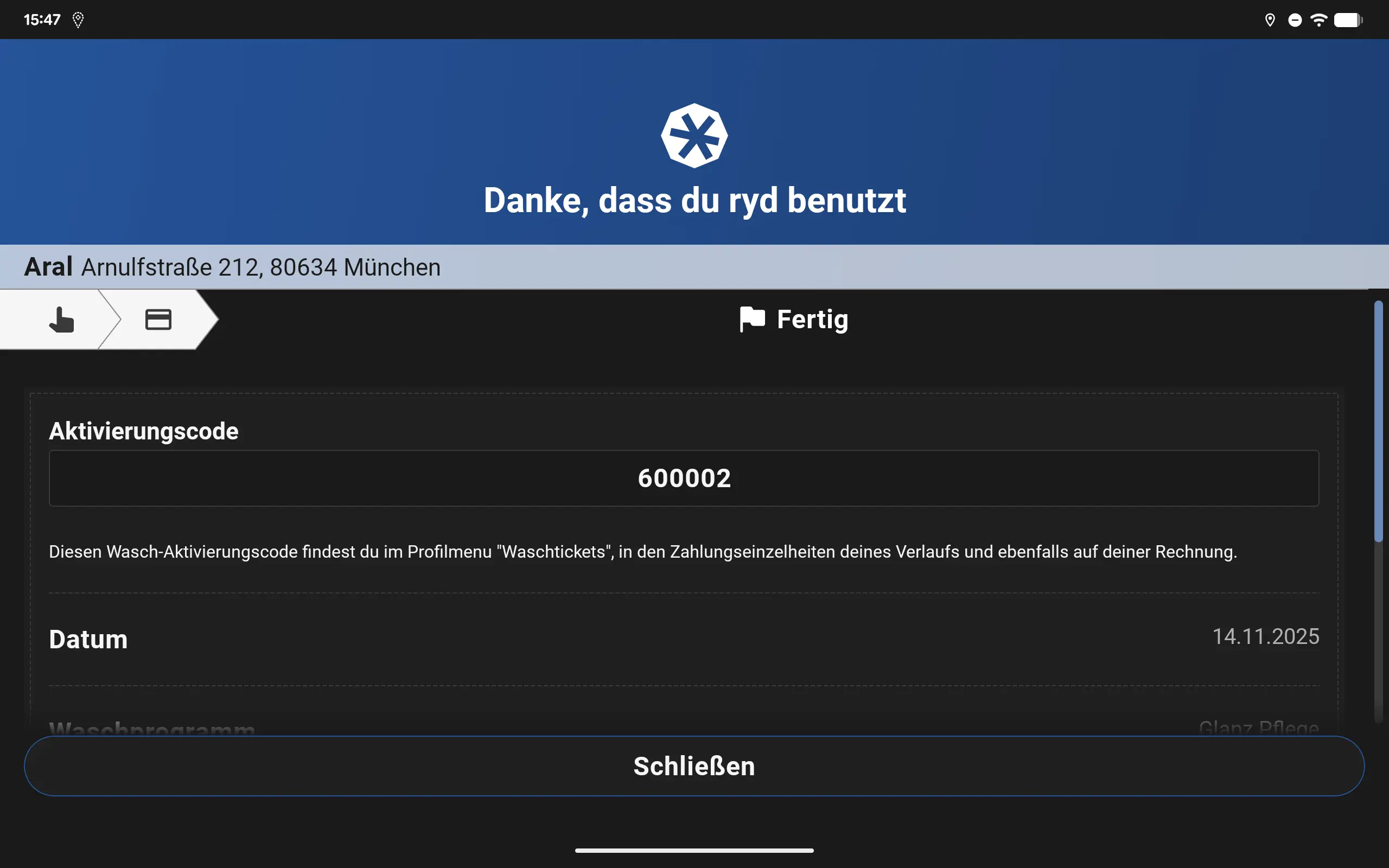The height and width of the screenshot is (868, 1389).
Task: Tap the home indicator bar
Action: coord(694,850)
